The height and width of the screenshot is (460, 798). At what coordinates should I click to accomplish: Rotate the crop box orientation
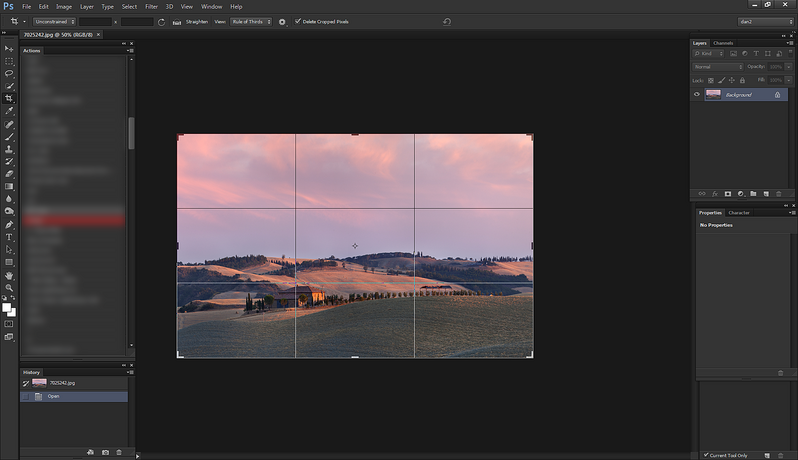tap(161, 22)
